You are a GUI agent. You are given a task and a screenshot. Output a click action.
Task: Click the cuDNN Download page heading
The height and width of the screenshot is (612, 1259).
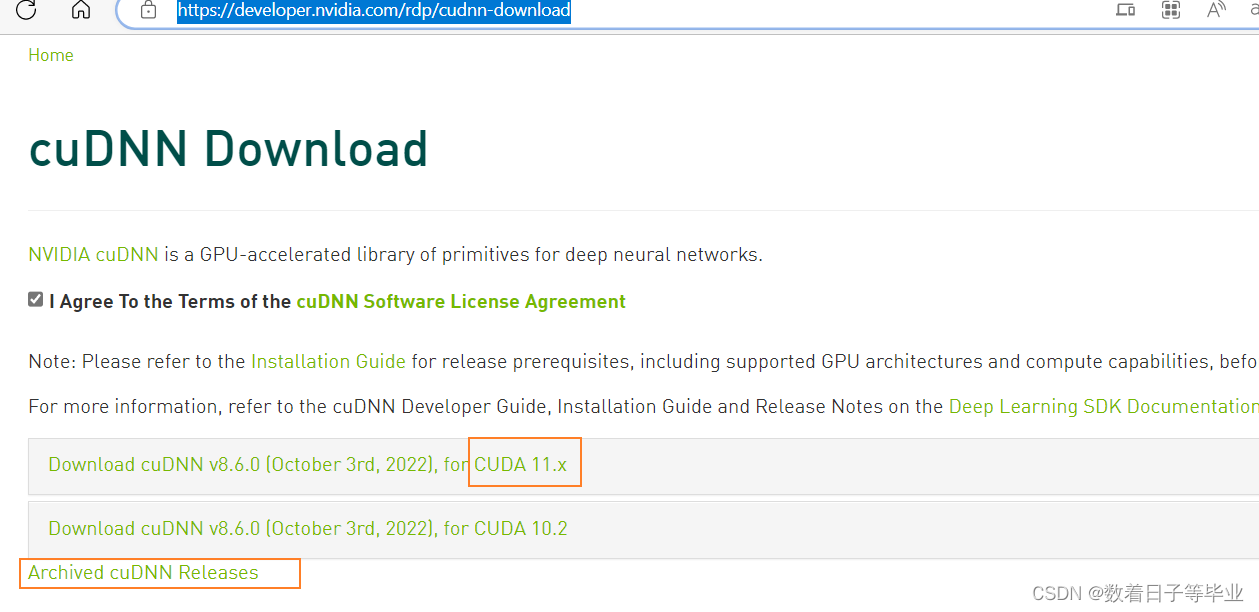[x=229, y=149]
